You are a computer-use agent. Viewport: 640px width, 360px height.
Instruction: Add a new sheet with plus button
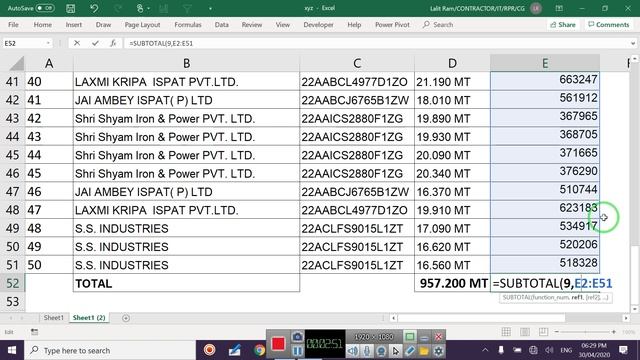[126, 318]
